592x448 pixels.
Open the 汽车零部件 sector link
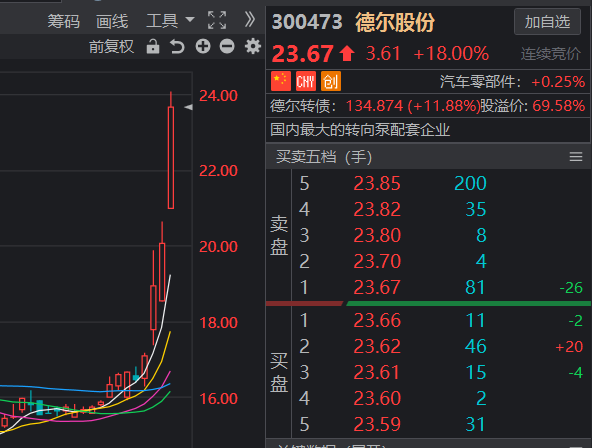pyautogui.click(x=480, y=82)
